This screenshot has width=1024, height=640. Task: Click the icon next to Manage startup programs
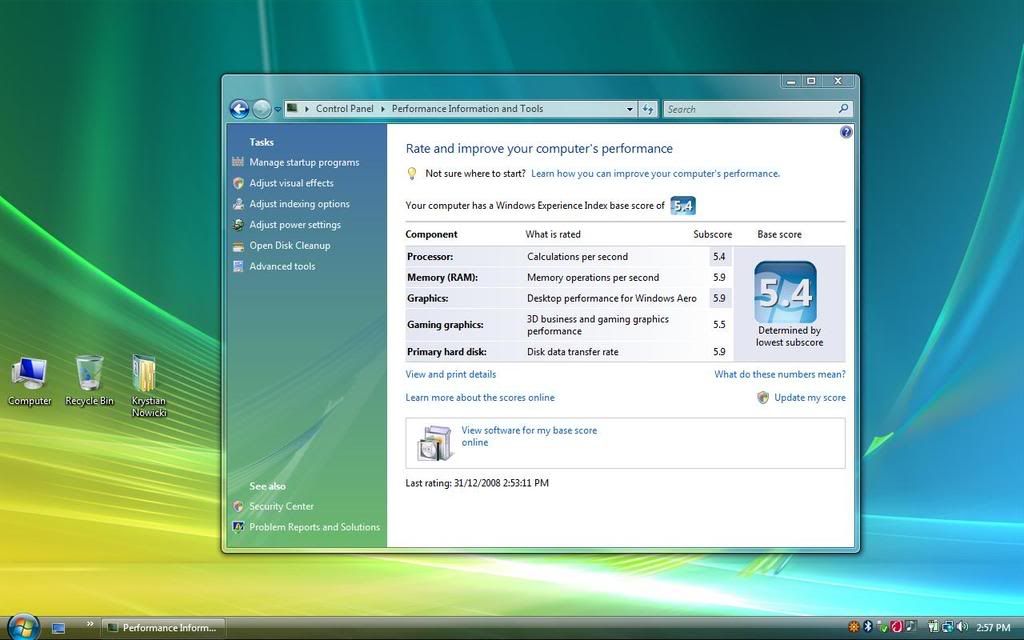(x=238, y=162)
